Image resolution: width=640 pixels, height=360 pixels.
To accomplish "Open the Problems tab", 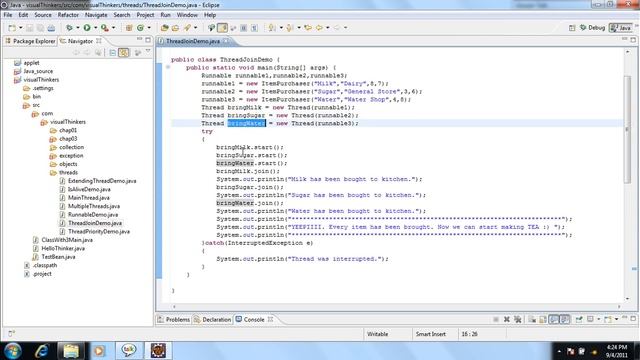I will pyautogui.click(x=174, y=320).
